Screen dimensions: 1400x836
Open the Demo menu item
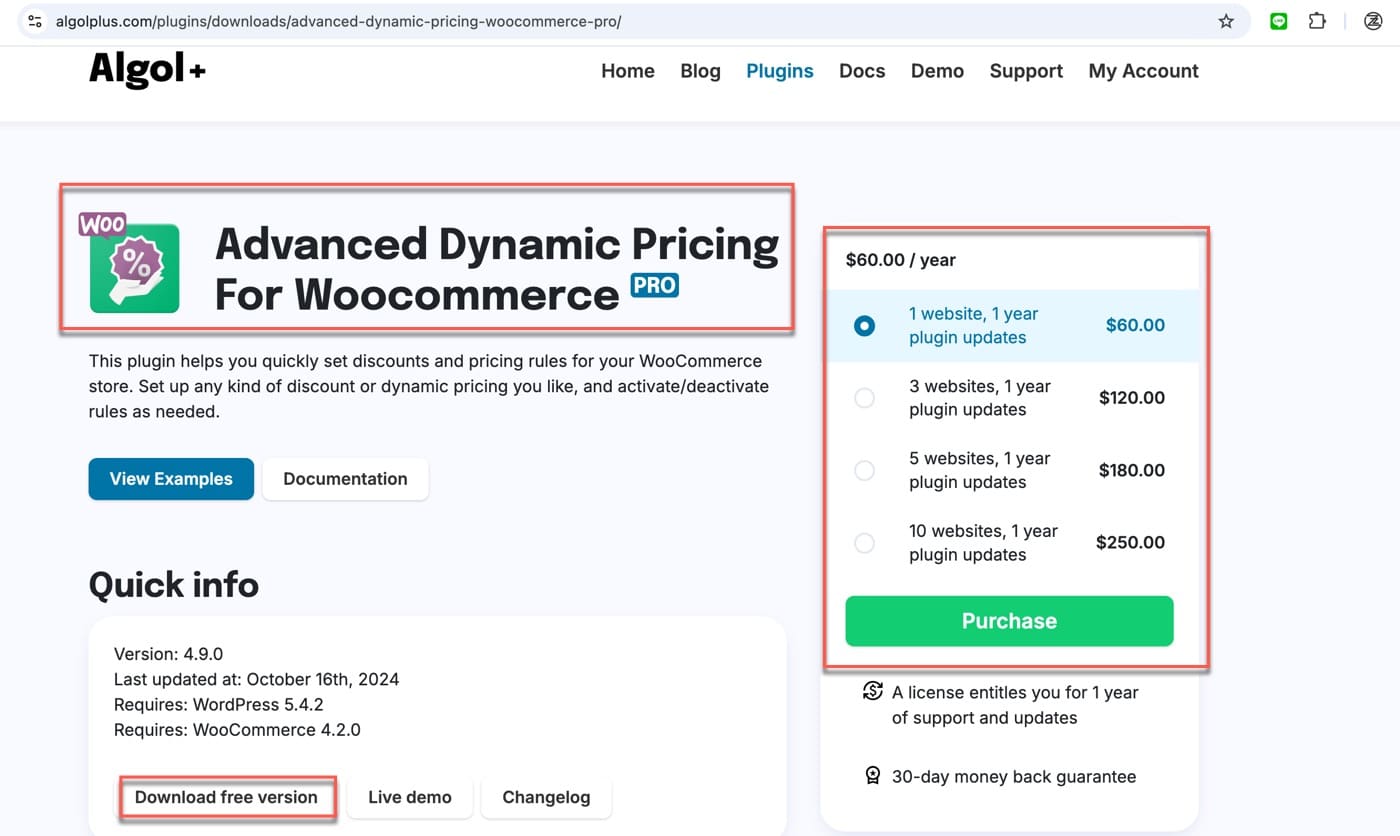(937, 71)
